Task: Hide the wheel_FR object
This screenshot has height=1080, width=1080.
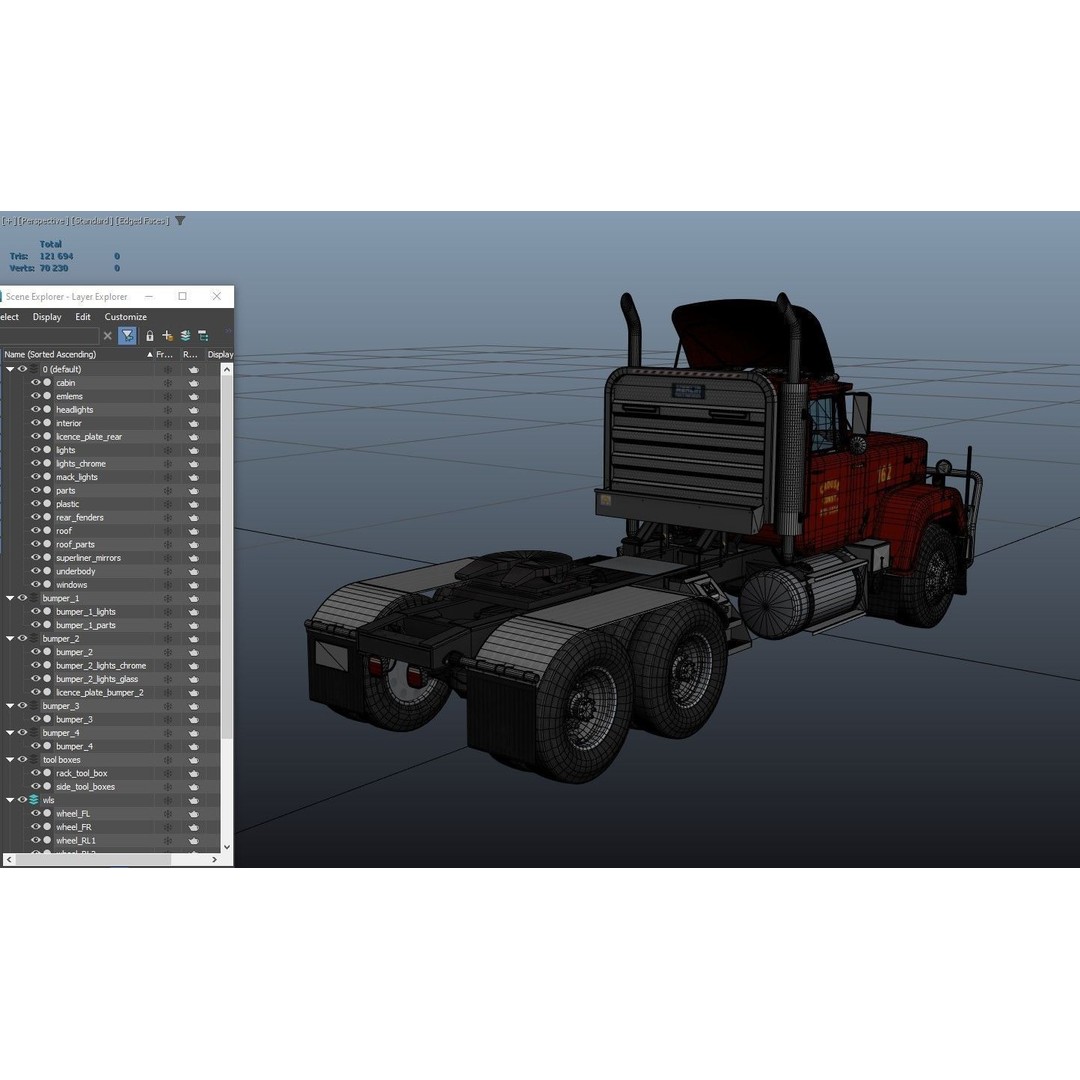Action: coord(36,827)
